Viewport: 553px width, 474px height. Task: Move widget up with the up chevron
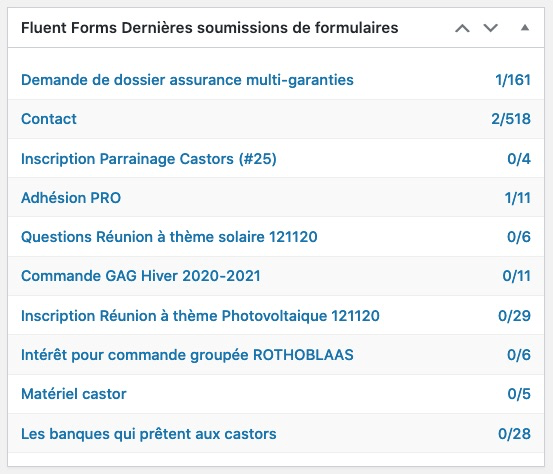pyautogui.click(x=462, y=28)
